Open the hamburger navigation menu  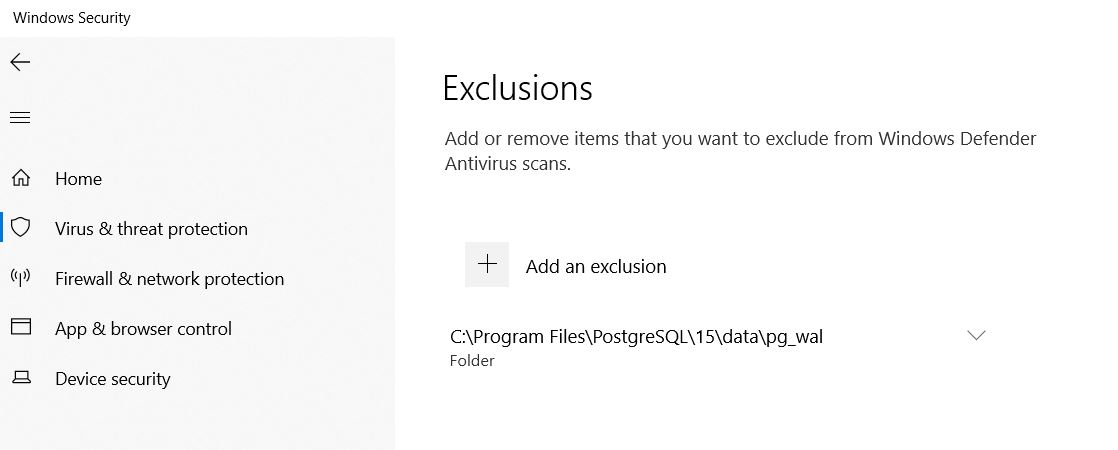[20, 118]
